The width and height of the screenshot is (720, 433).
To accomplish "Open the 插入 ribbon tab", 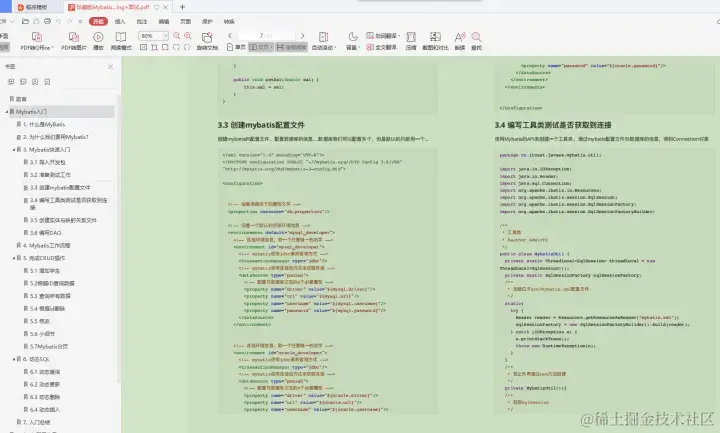I will pyautogui.click(x=120, y=21).
